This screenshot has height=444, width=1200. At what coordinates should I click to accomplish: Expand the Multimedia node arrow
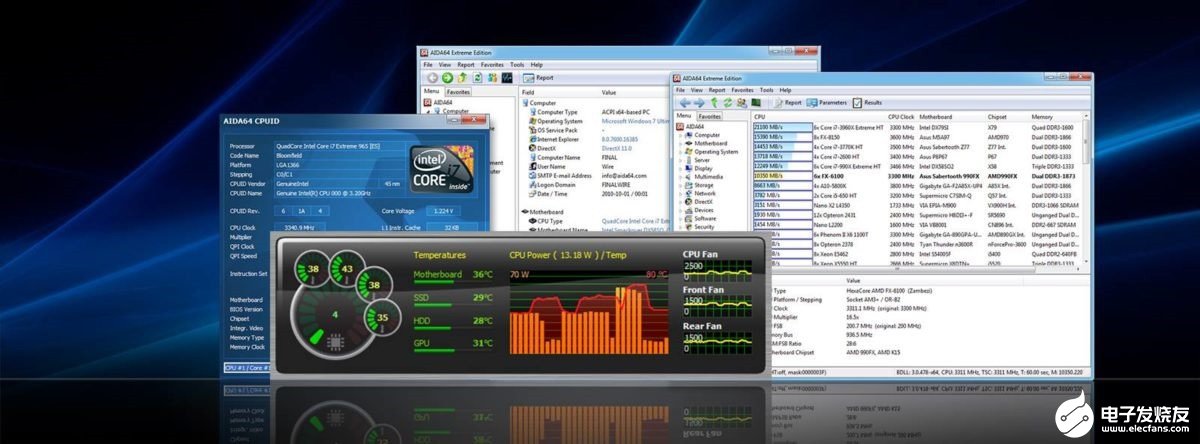pyautogui.click(x=680, y=177)
